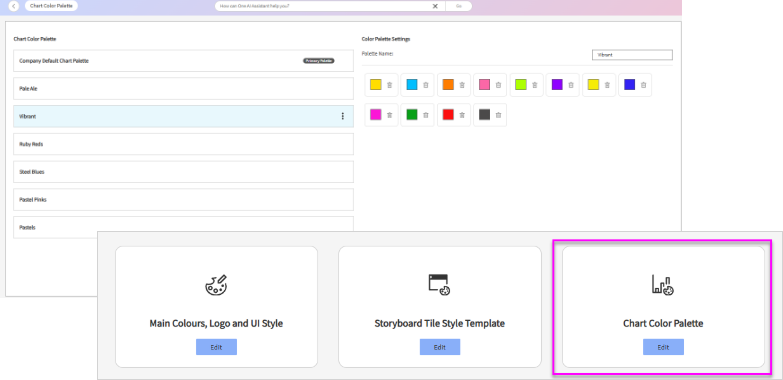Click Edit under Storyboard Tile Style Template

(x=439, y=347)
